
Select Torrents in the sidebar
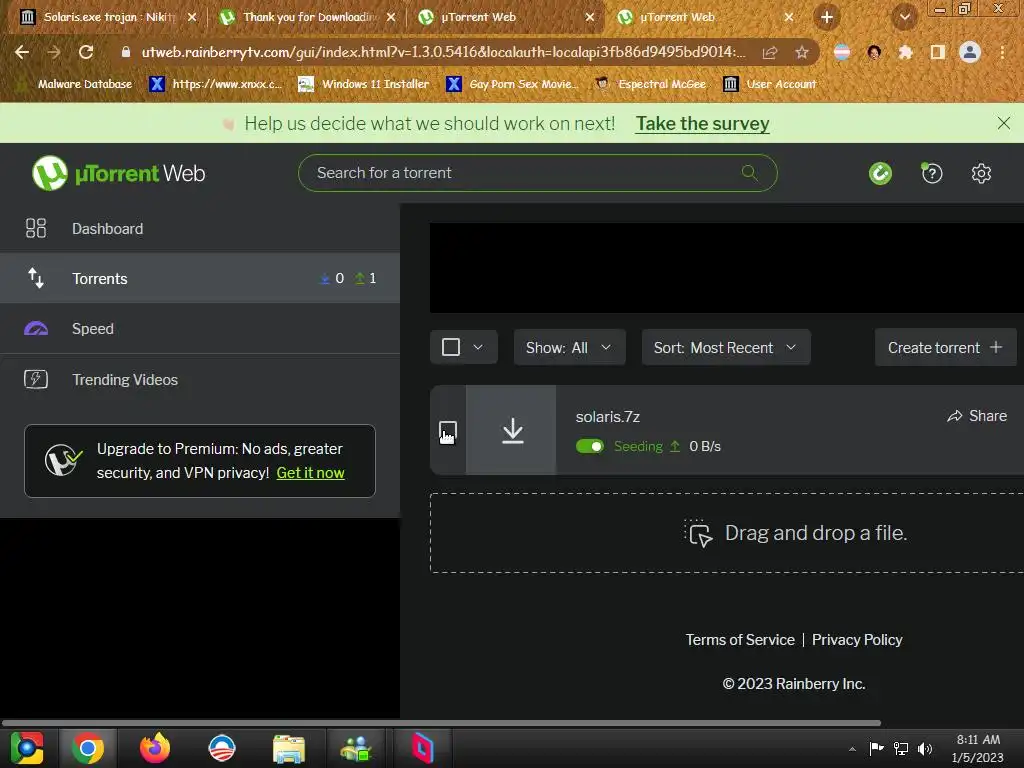tap(200, 278)
